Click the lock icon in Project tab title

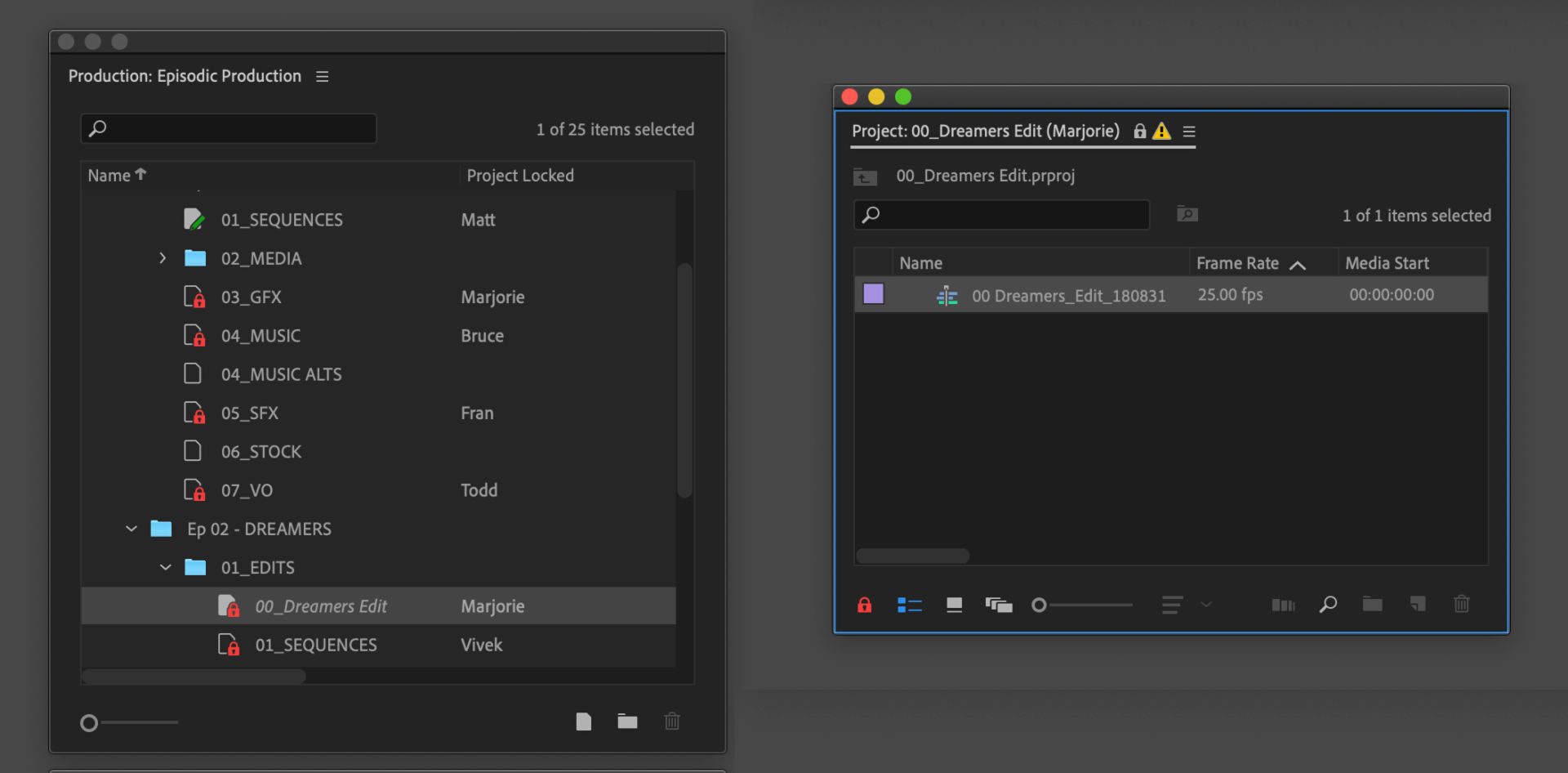[x=1140, y=131]
